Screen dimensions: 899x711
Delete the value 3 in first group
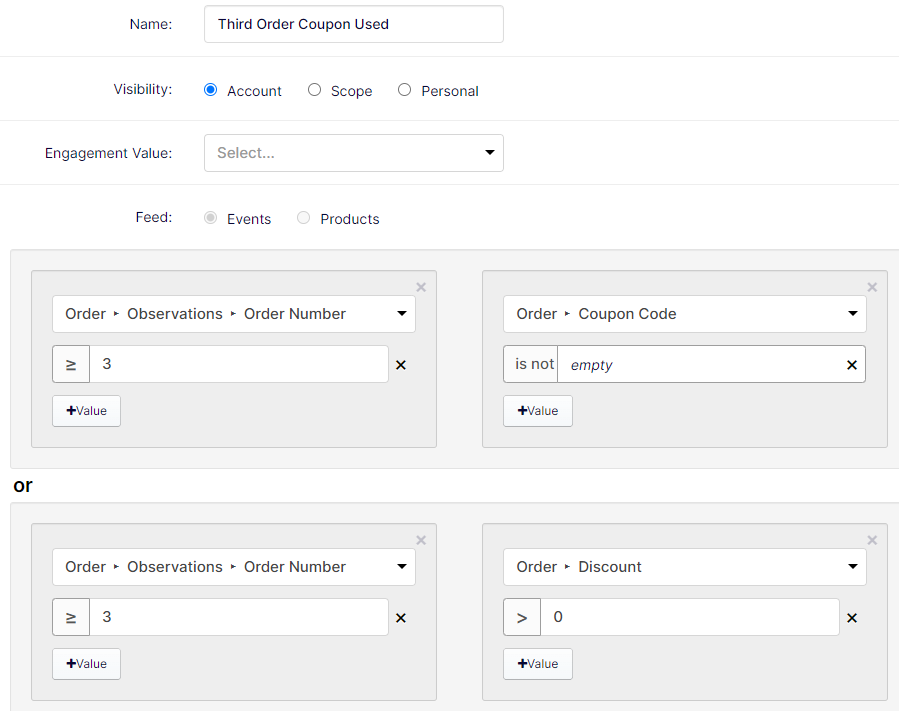coord(401,365)
